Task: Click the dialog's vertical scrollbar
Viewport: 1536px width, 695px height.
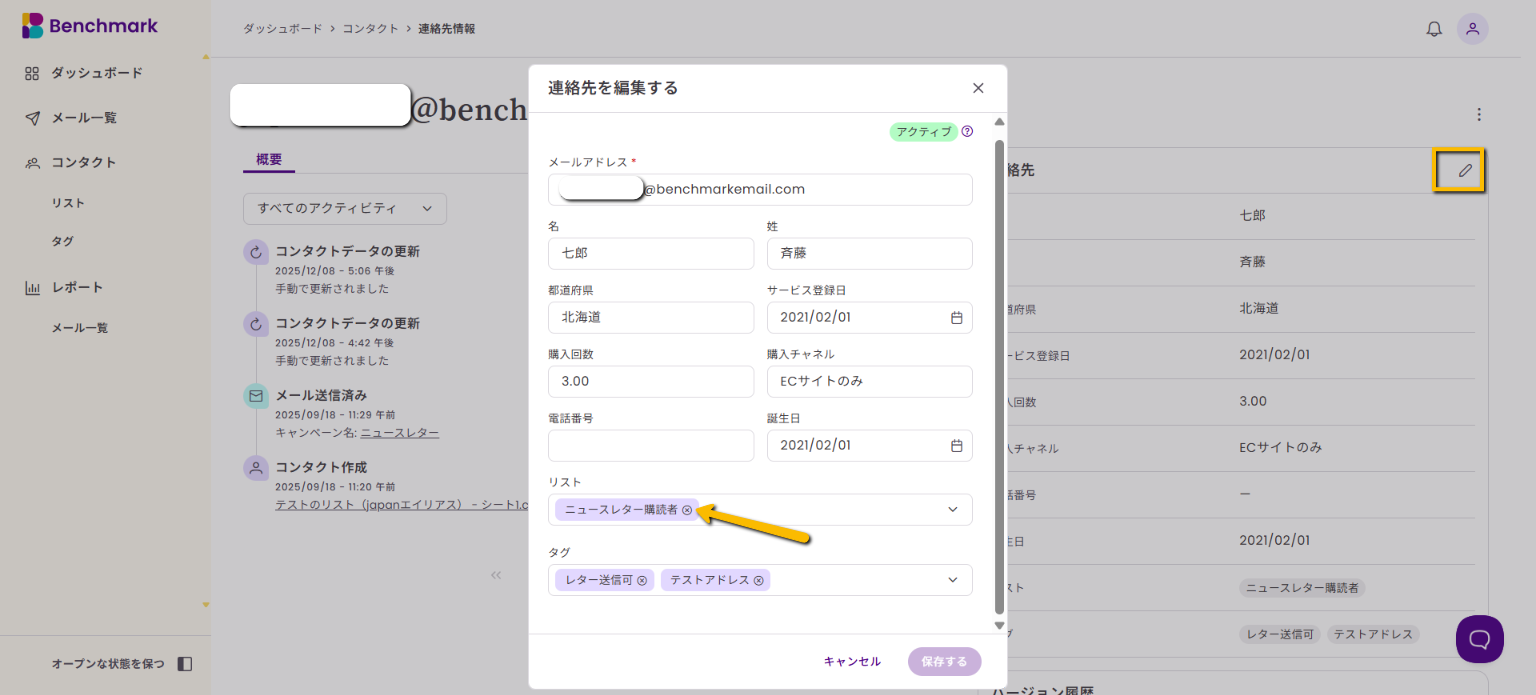Action: 999,376
